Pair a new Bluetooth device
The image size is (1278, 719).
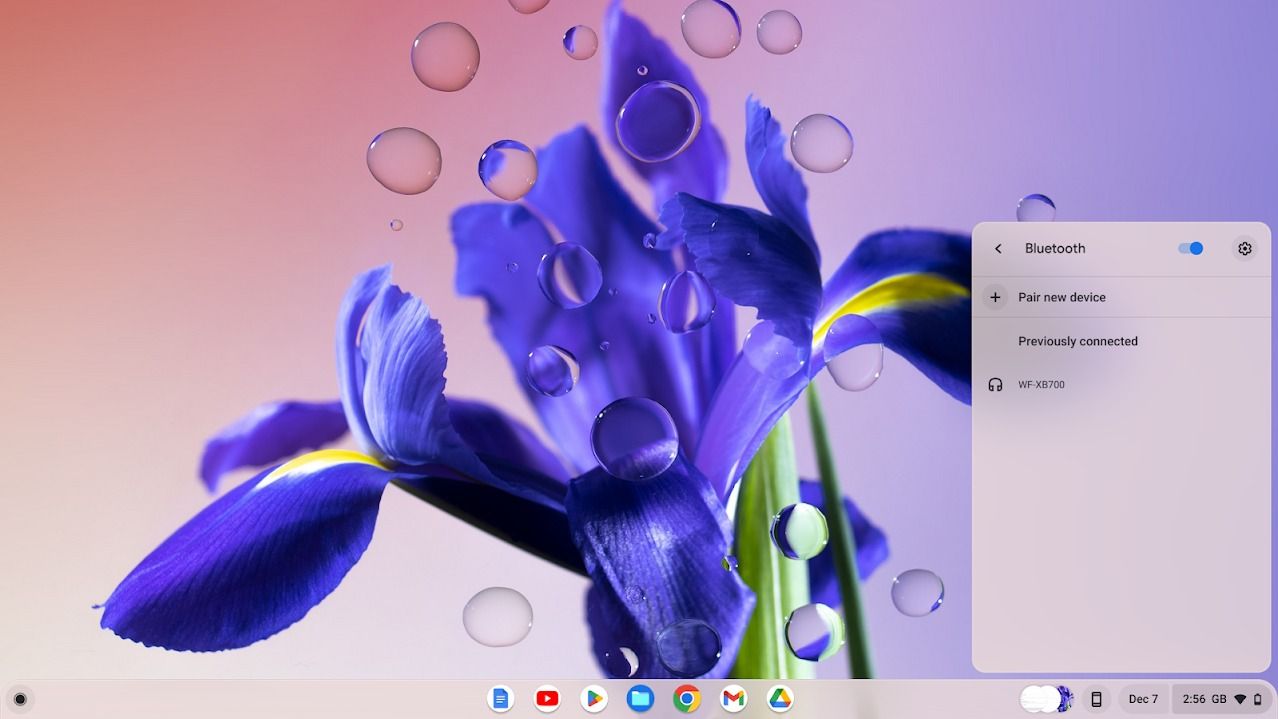(x=1062, y=297)
